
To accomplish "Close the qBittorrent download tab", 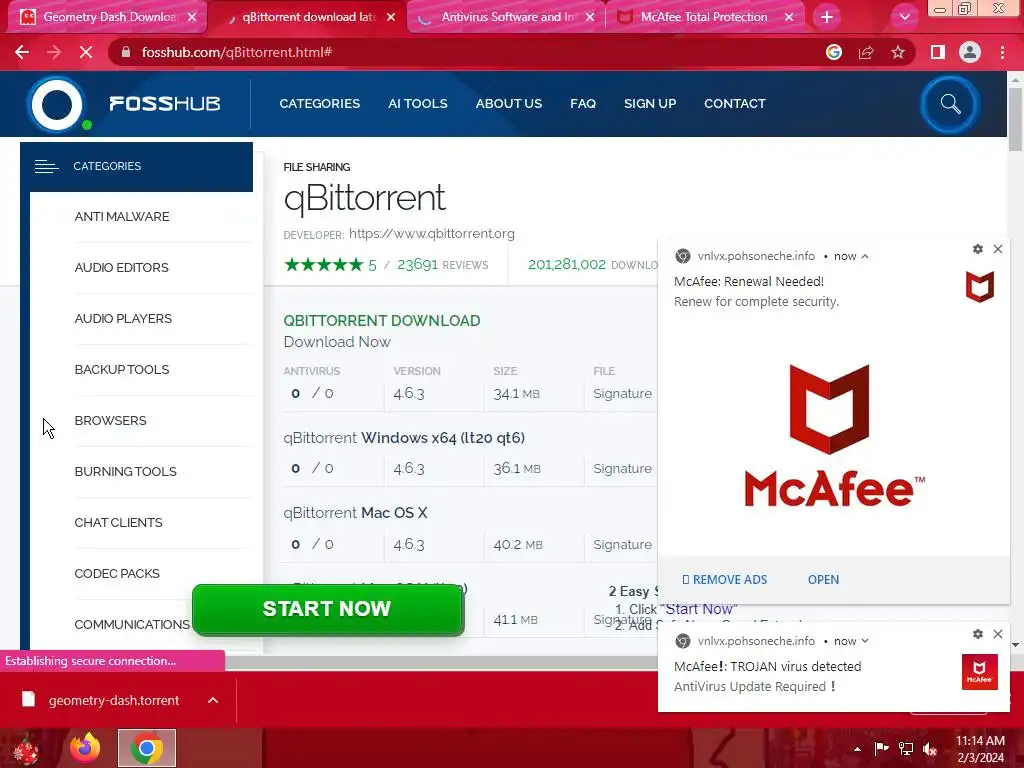I will tap(391, 17).
